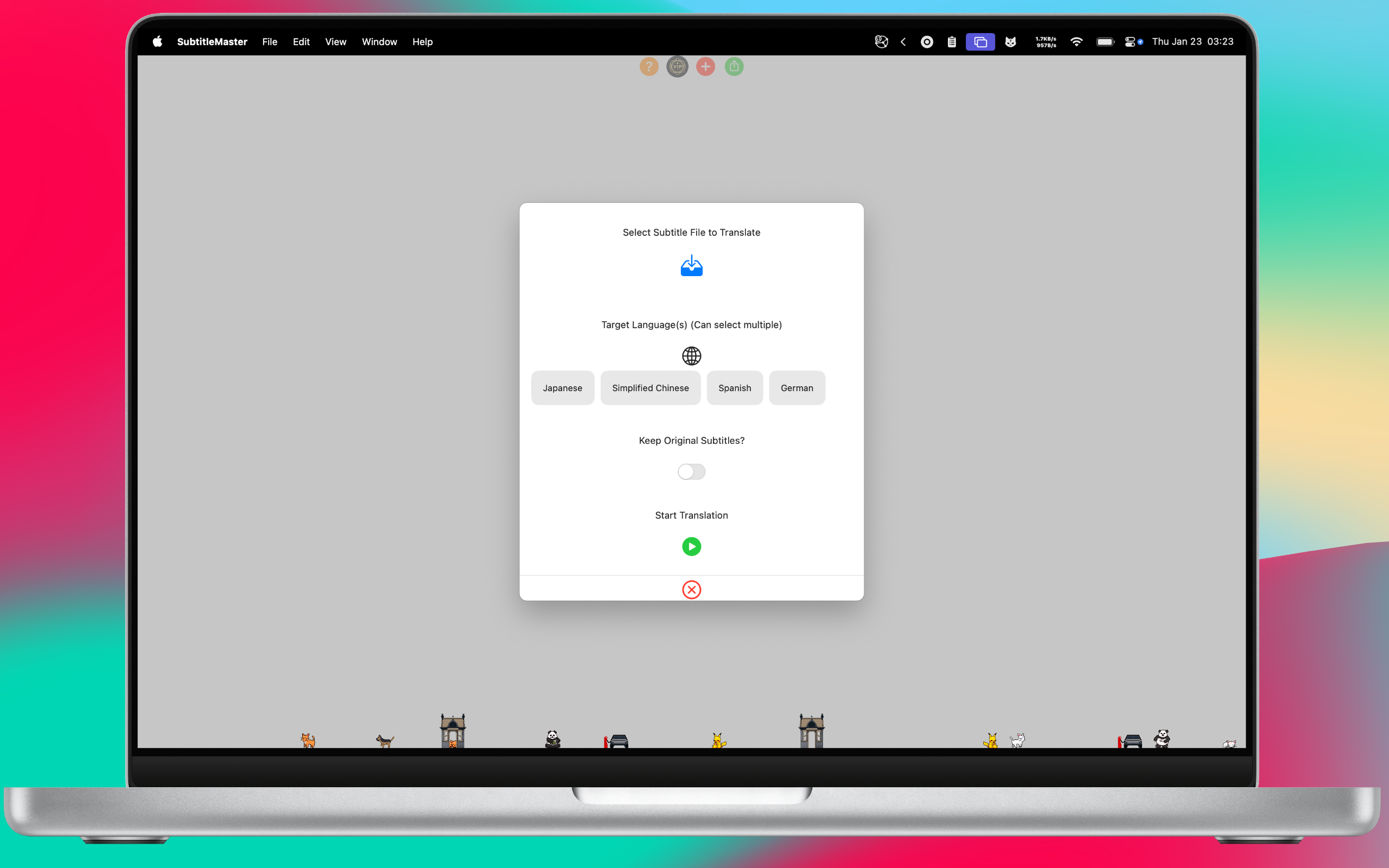1389x868 pixels.
Task: Choose German target language
Action: 796,388
